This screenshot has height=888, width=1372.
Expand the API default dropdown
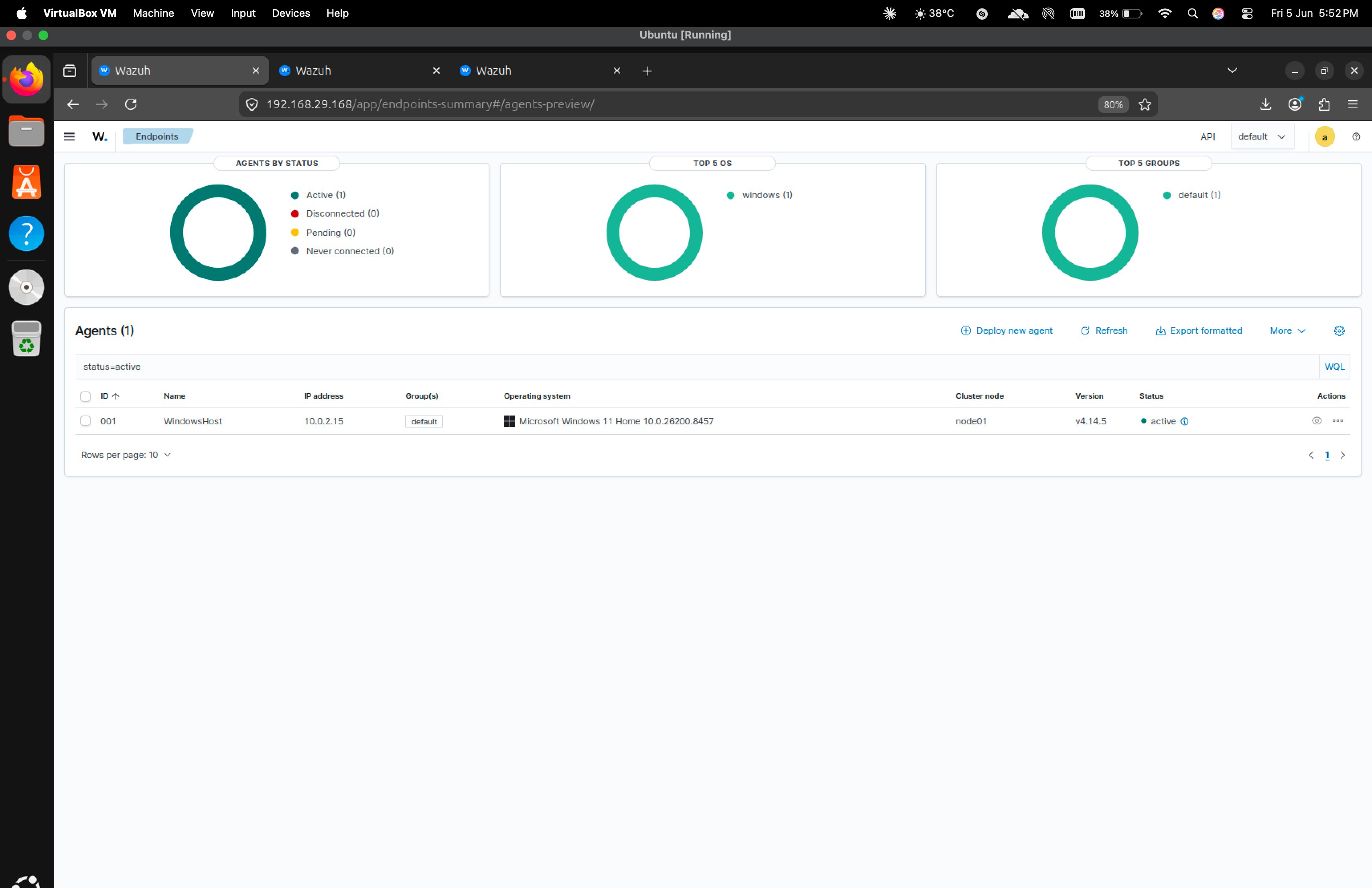tap(1262, 137)
